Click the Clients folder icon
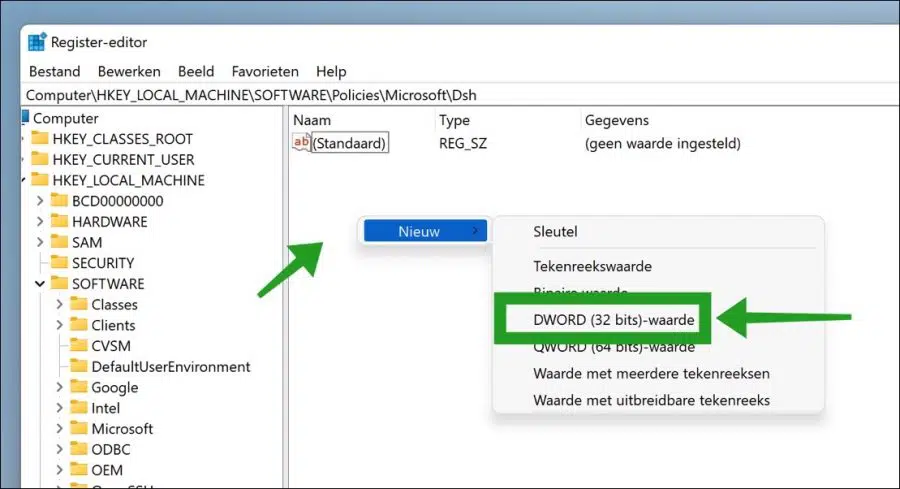The height and width of the screenshot is (489, 900). [x=79, y=324]
